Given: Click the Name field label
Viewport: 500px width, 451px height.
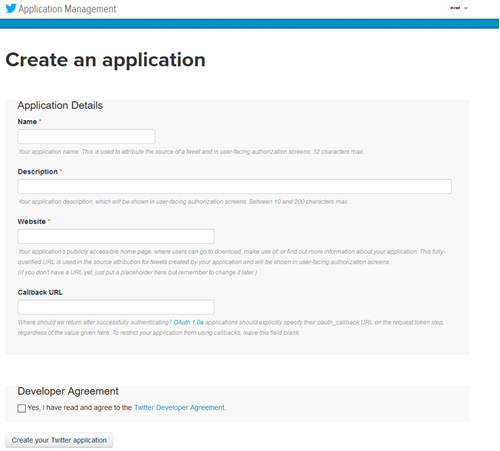Looking at the screenshot, I should [x=27, y=122].
